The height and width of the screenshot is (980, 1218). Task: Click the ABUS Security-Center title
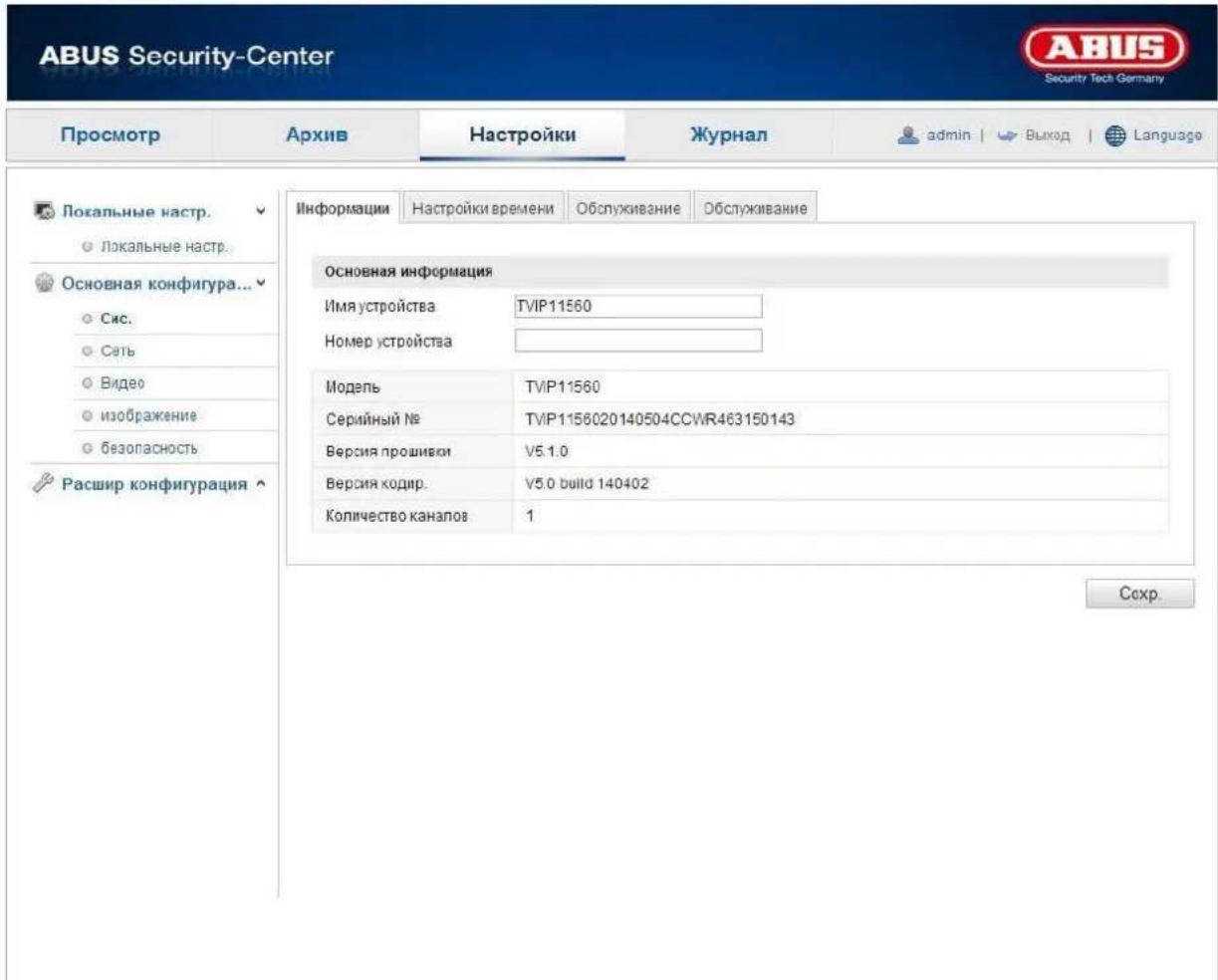click(184, 55)
